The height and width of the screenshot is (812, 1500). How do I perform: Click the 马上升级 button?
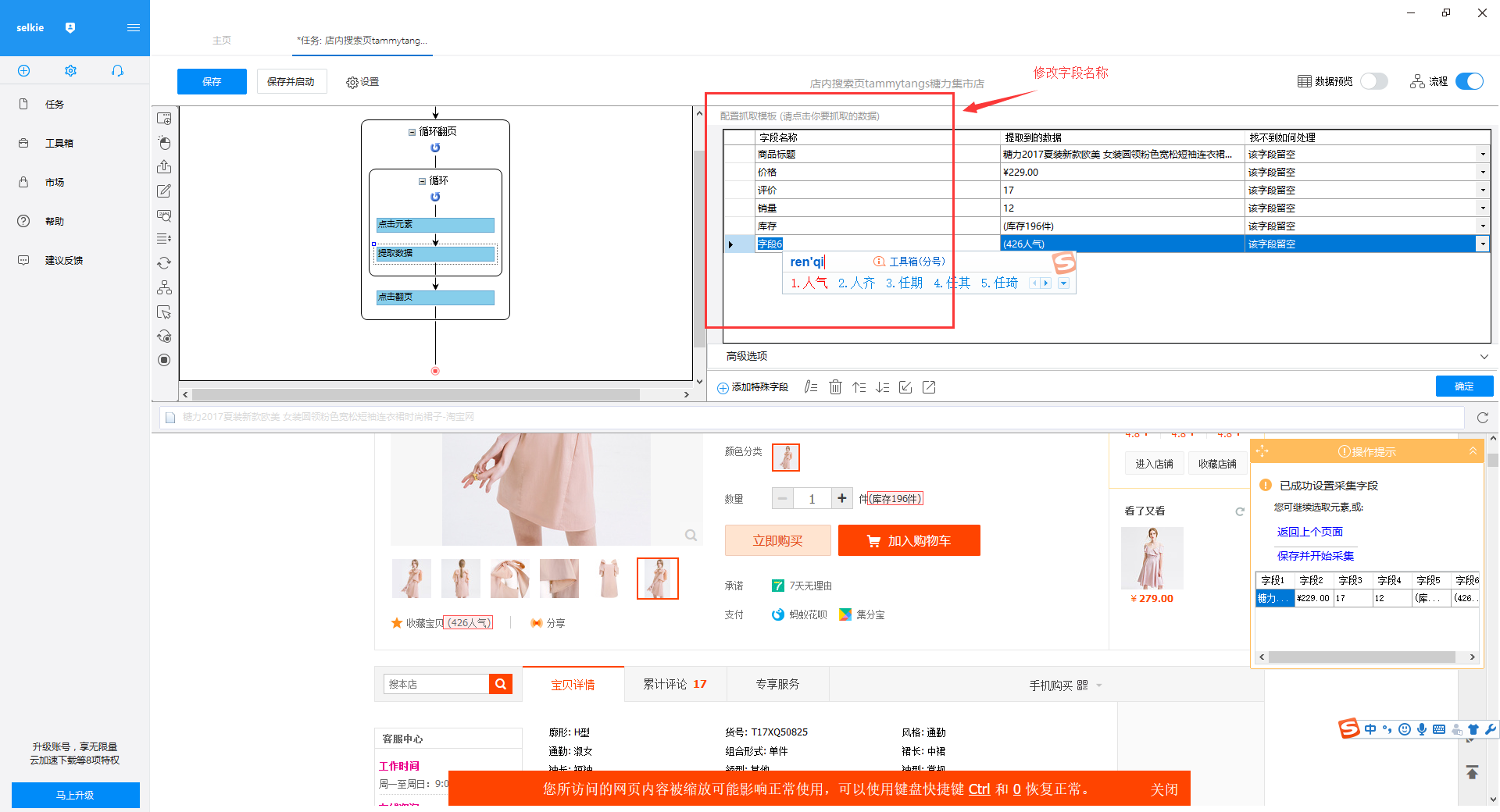[x=75, y=796]
